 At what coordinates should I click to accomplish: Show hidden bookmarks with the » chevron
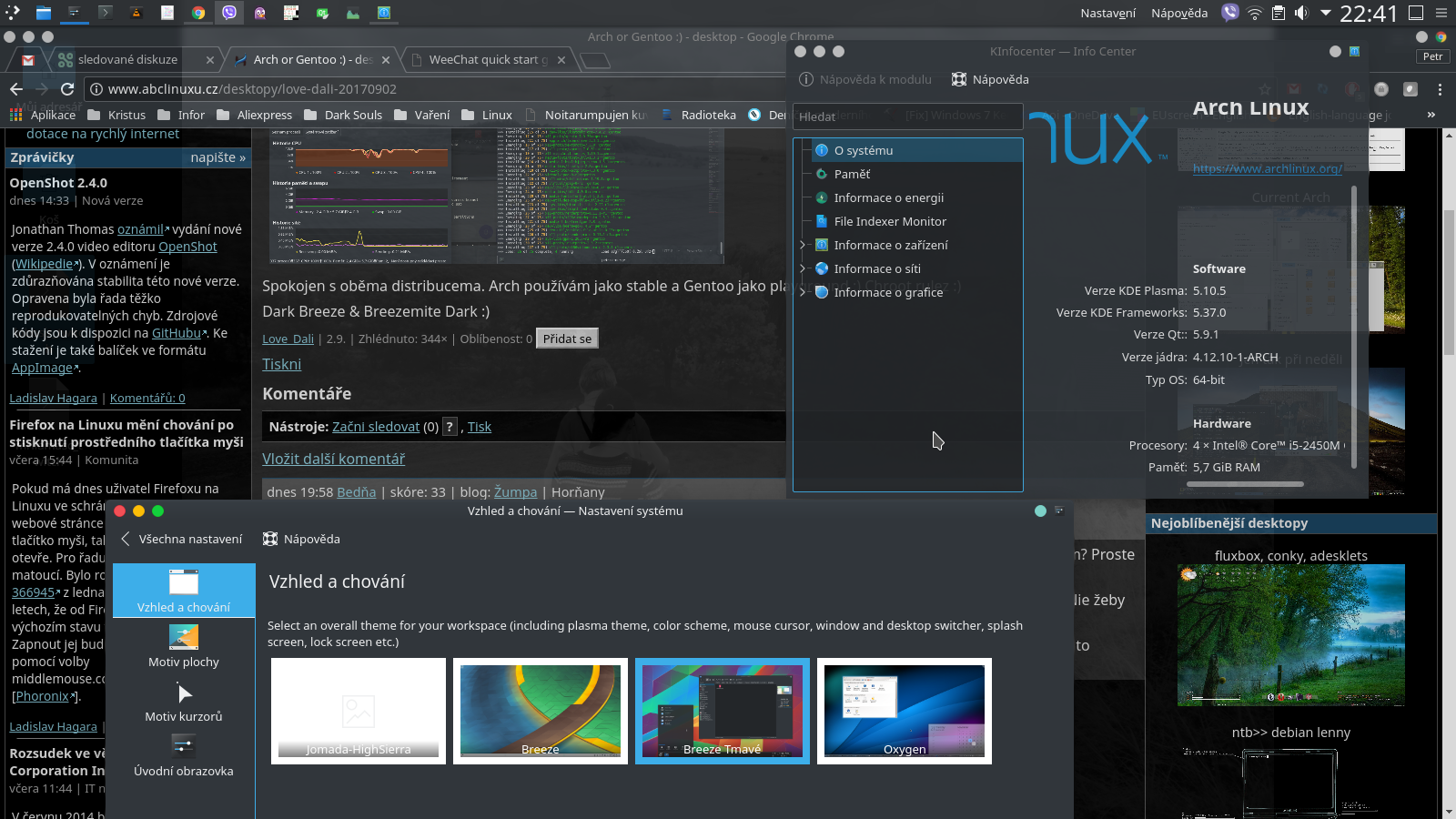[1431, 115]
